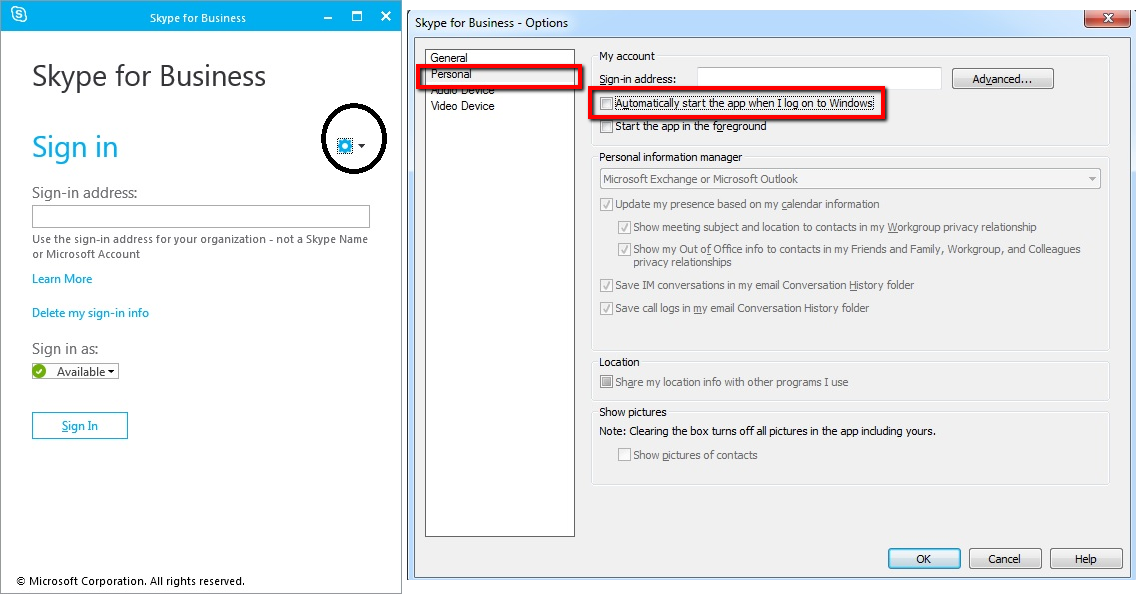This screenshot has width=1143, height=594.
Task: Toggle Save IM conversations checkbox
Action: 606,286
